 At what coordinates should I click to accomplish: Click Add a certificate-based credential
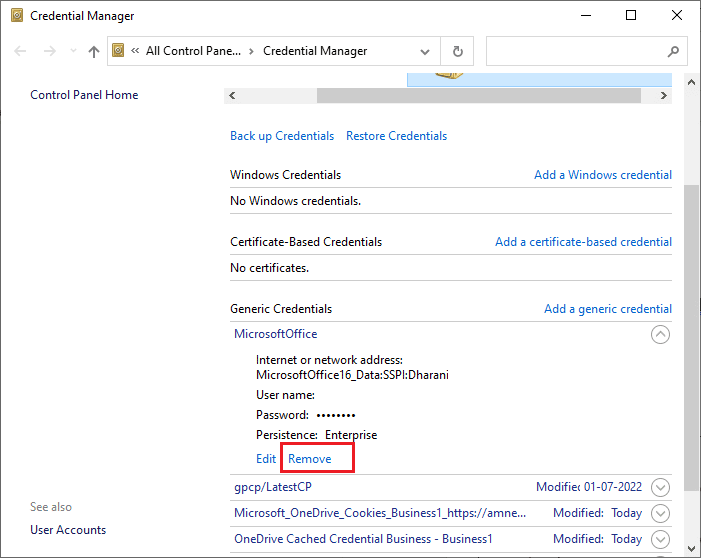[x=583, y=242]
